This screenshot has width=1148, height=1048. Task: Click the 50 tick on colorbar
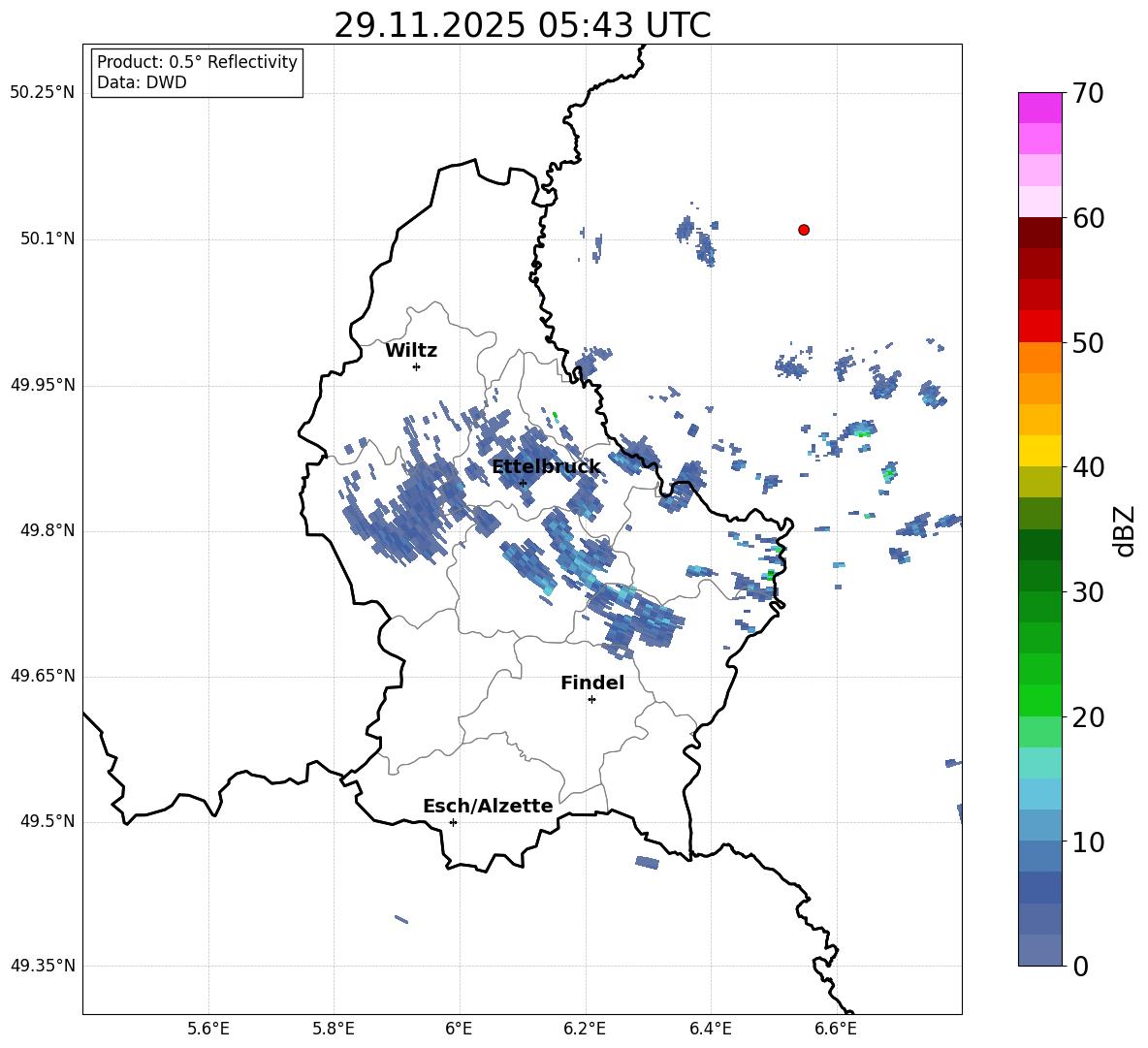[1088, 342]
